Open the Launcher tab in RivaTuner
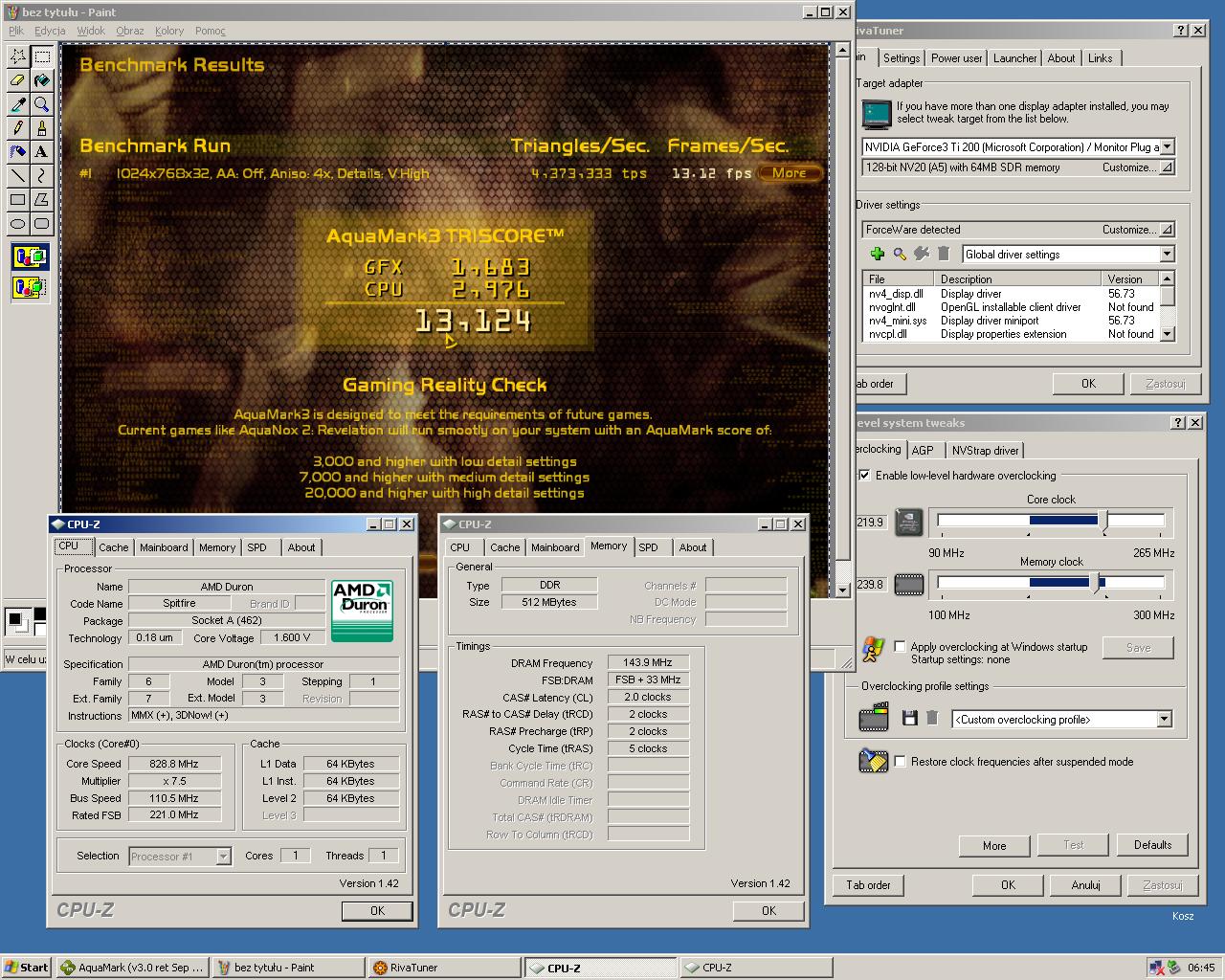Screen dimensions: 1225x980 coord(1014,58)
